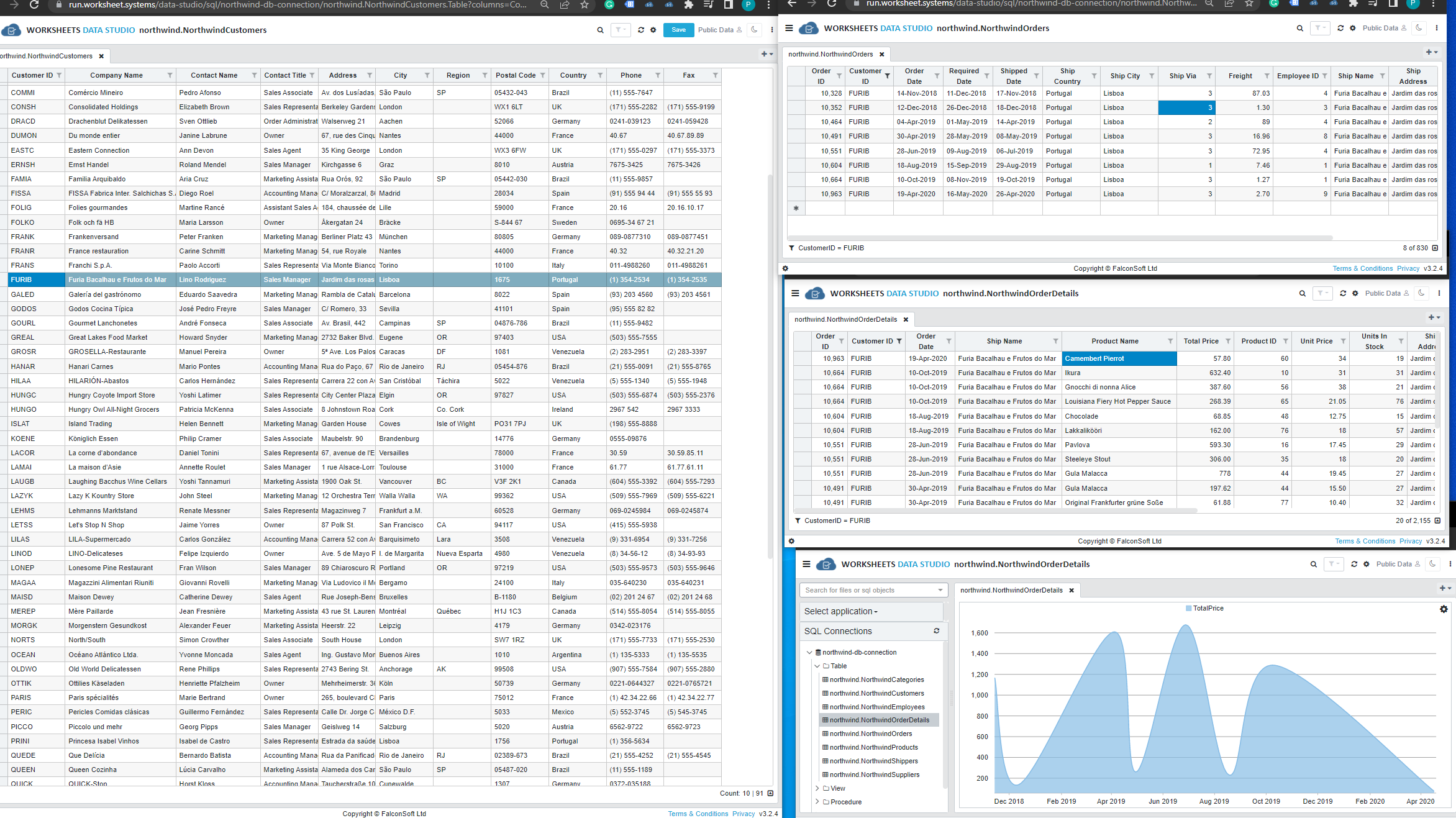Click Terms & Conditions link in Customers window
The height and width of the screenshot is (818, 1456).
(698, 814)
